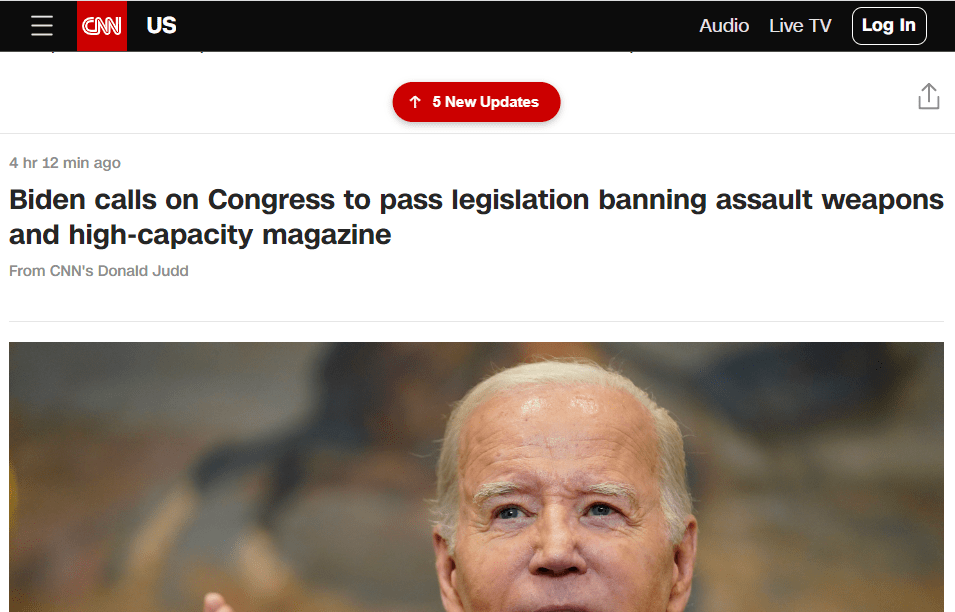Click the word "Congress" in the headline
The width and height of the screenshot is (955, 612).
(x=271, y=200)
